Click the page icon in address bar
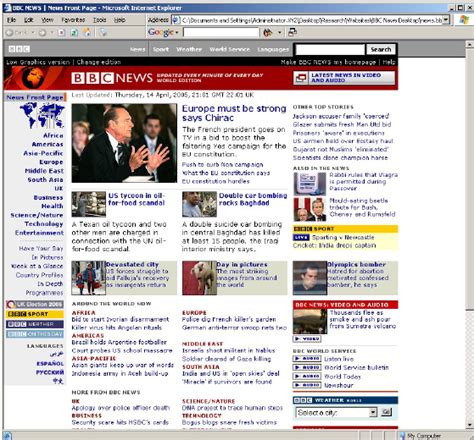This screenshot has width=474, height=440. [176, 20]
